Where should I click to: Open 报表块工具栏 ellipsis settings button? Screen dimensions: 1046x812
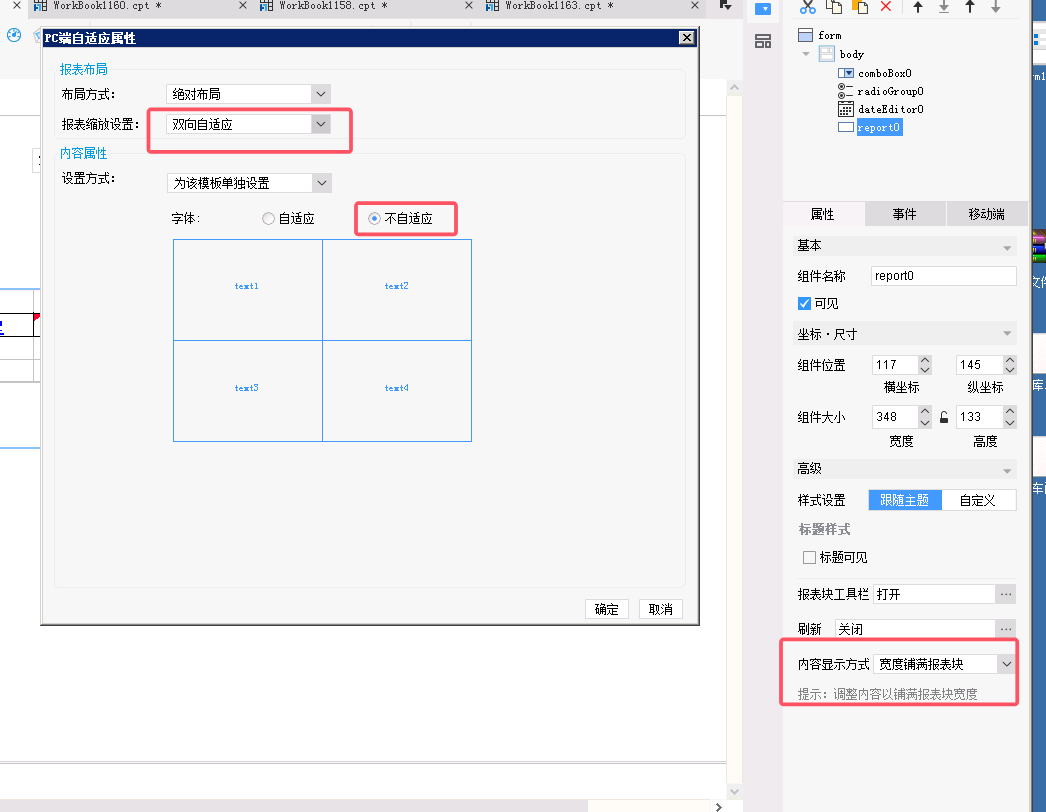pos(1006,594)
